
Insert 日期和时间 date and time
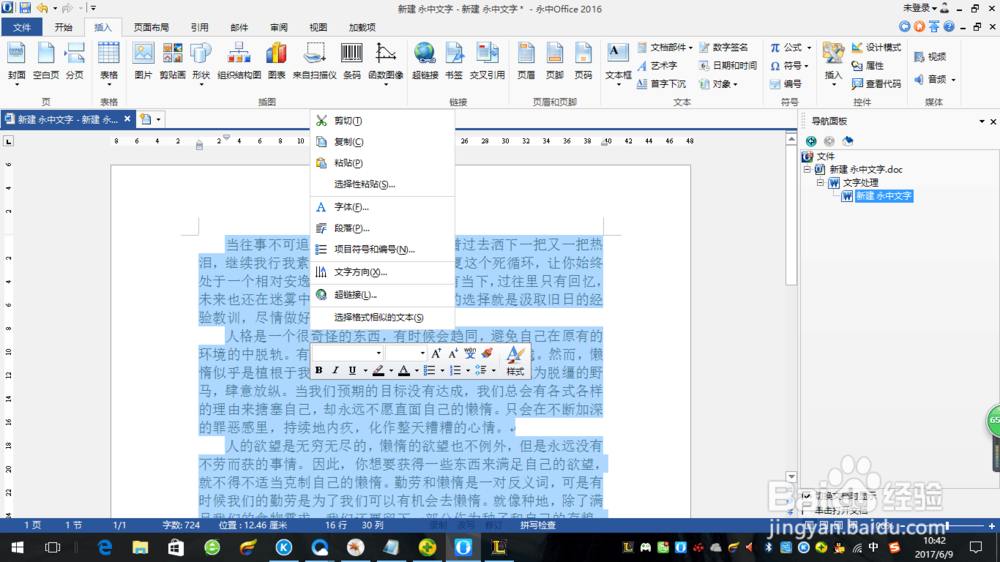tap(728, 65)
